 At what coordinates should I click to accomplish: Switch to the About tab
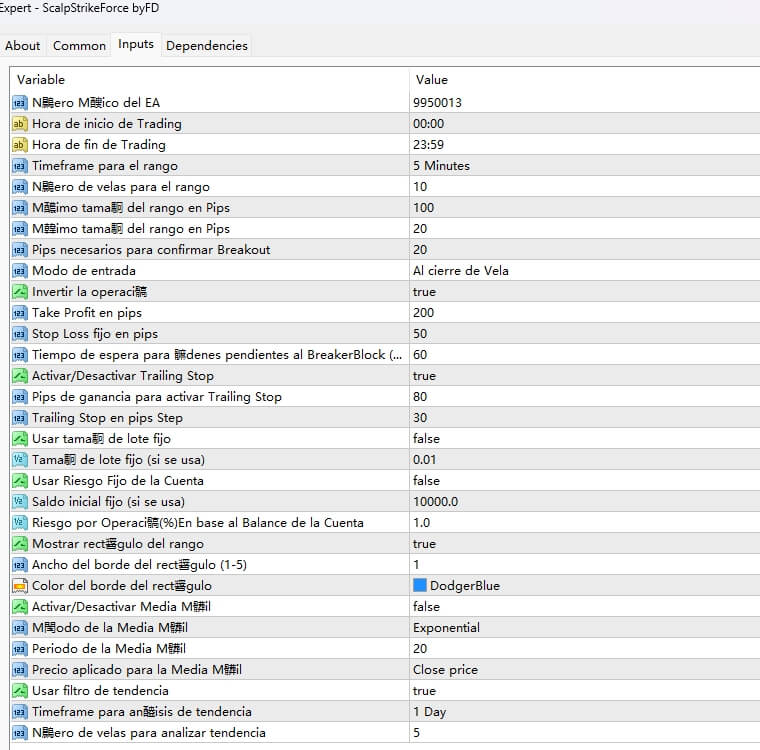(x=23, y=45)
